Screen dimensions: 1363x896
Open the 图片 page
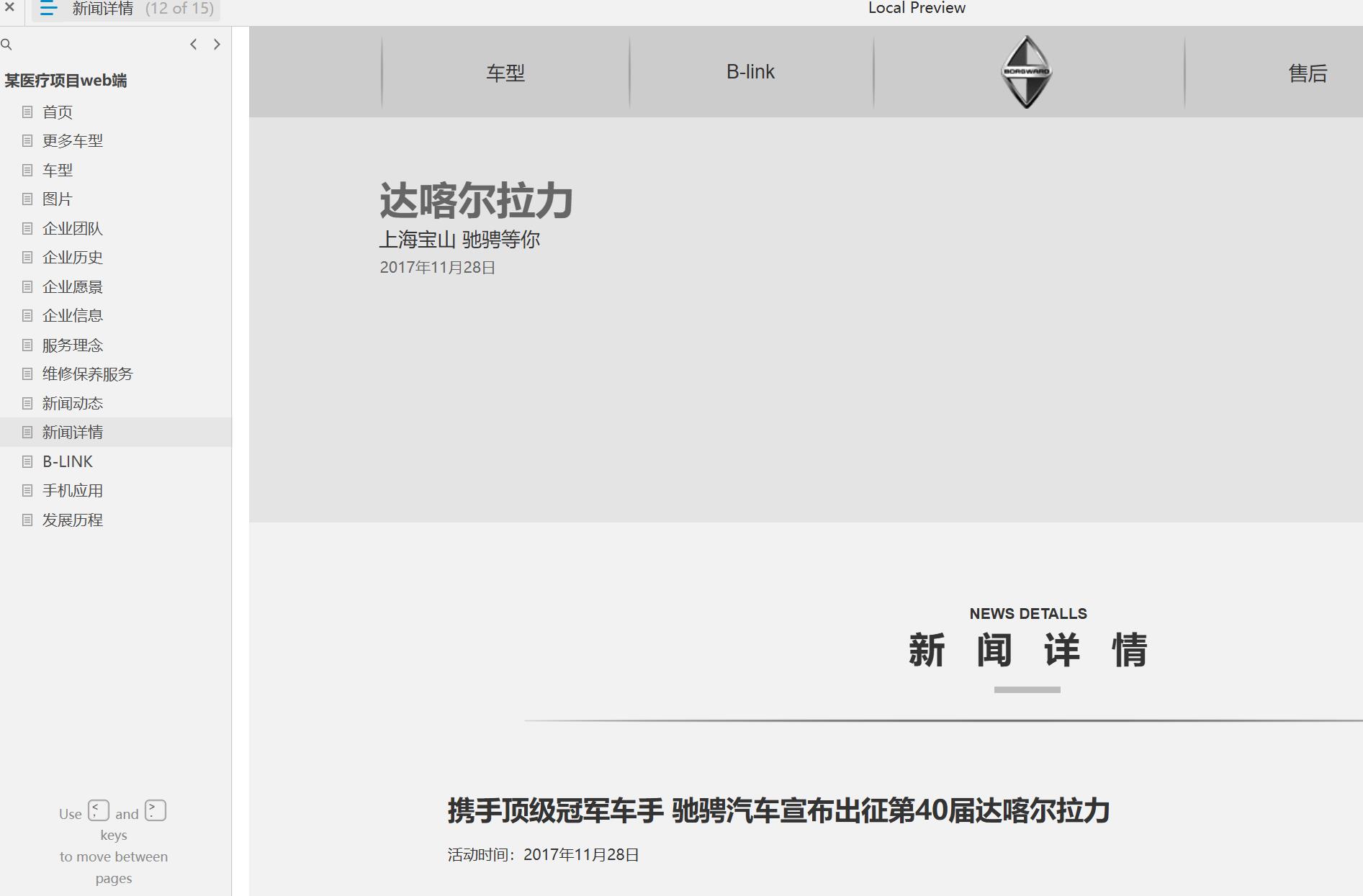58,199
